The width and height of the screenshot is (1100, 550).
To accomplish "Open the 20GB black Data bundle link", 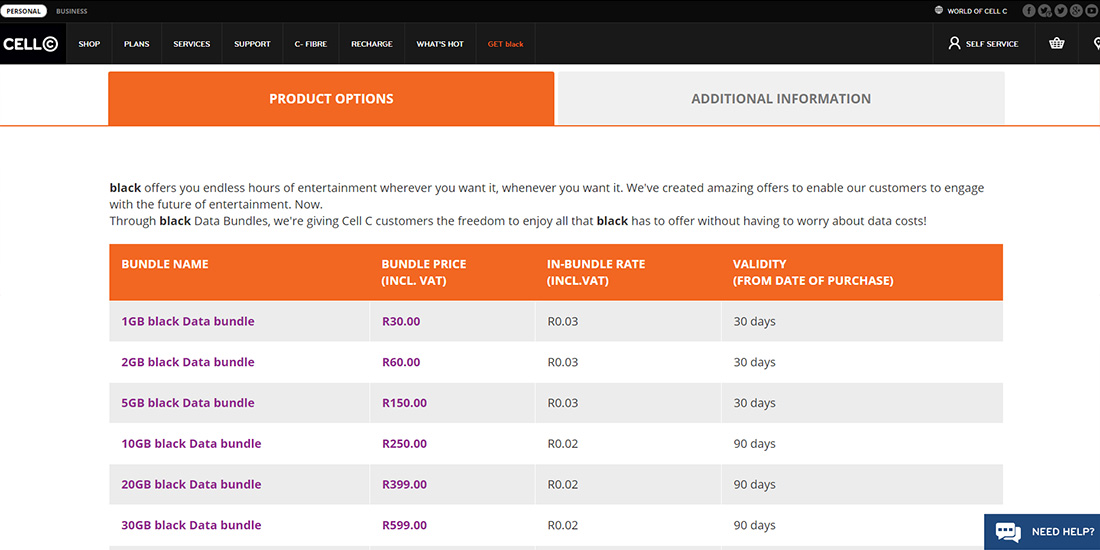I will tap(191, 484).
